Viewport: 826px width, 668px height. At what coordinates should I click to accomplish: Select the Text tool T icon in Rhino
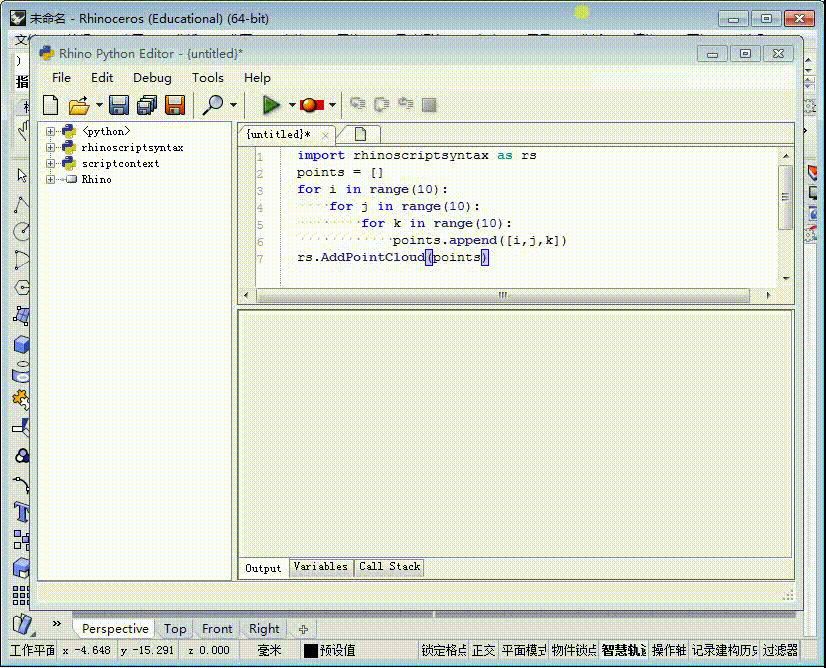pyautogui.click(x=22, y=511)
